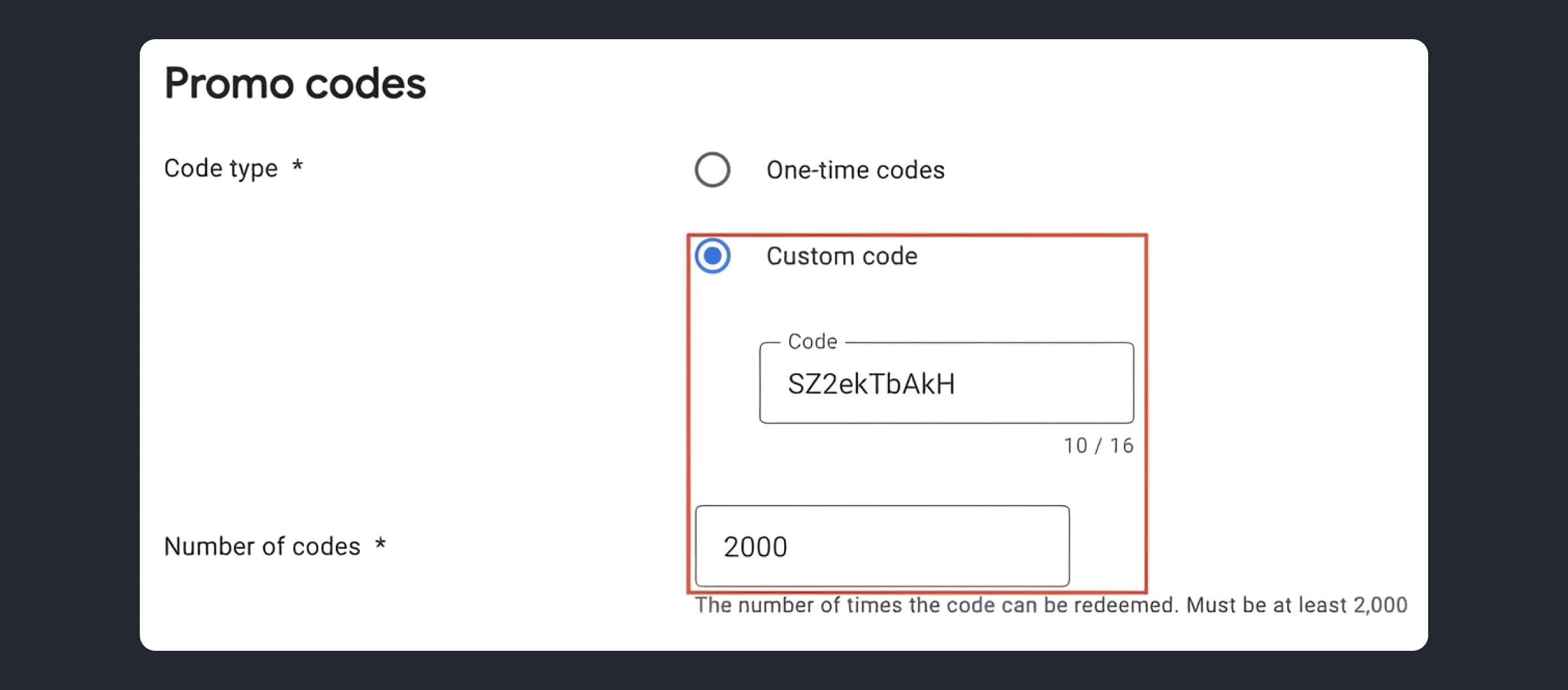The height and width of the screenshot is (690, 1568).
Task: Select the One-time codes radio button
Action: 712,171
